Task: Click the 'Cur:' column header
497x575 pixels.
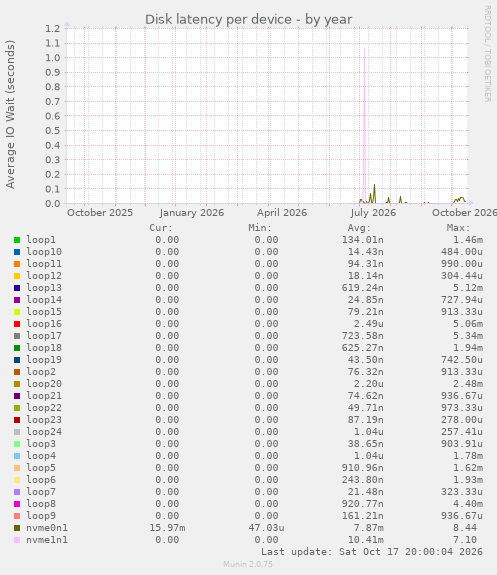Action: 161,228
